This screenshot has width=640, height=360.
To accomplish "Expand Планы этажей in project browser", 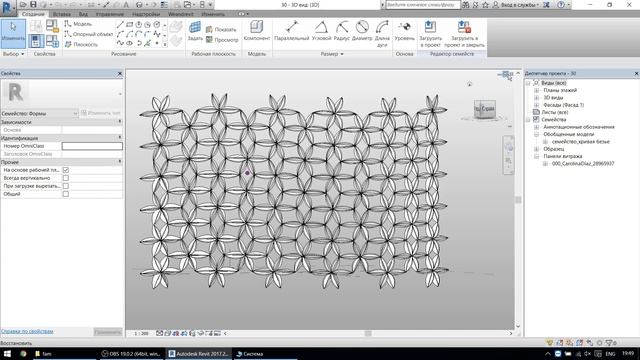I will click(x=536, y=90).
